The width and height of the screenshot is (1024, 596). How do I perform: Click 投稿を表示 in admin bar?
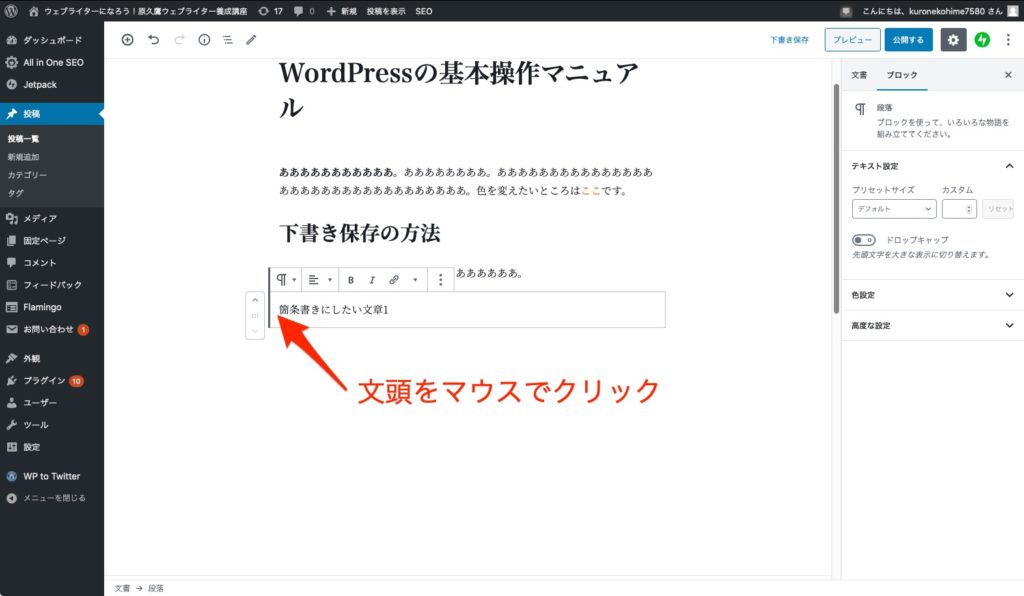pos(385,11)
